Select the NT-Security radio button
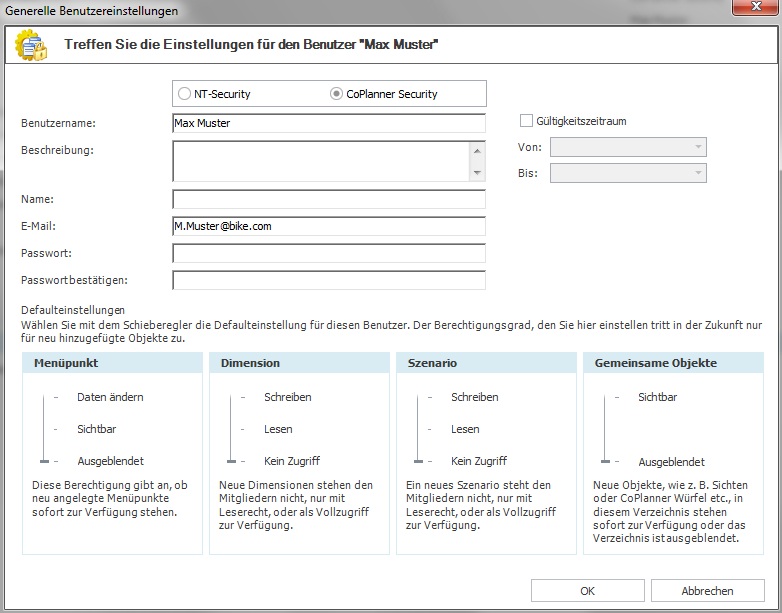This screenshot has width=782, height=613. tap(184, 93)
